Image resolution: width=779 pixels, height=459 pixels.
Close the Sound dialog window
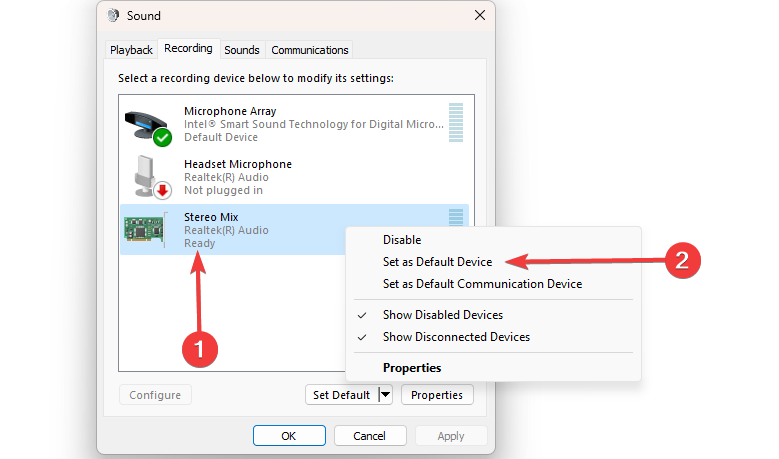coord(479,15)
